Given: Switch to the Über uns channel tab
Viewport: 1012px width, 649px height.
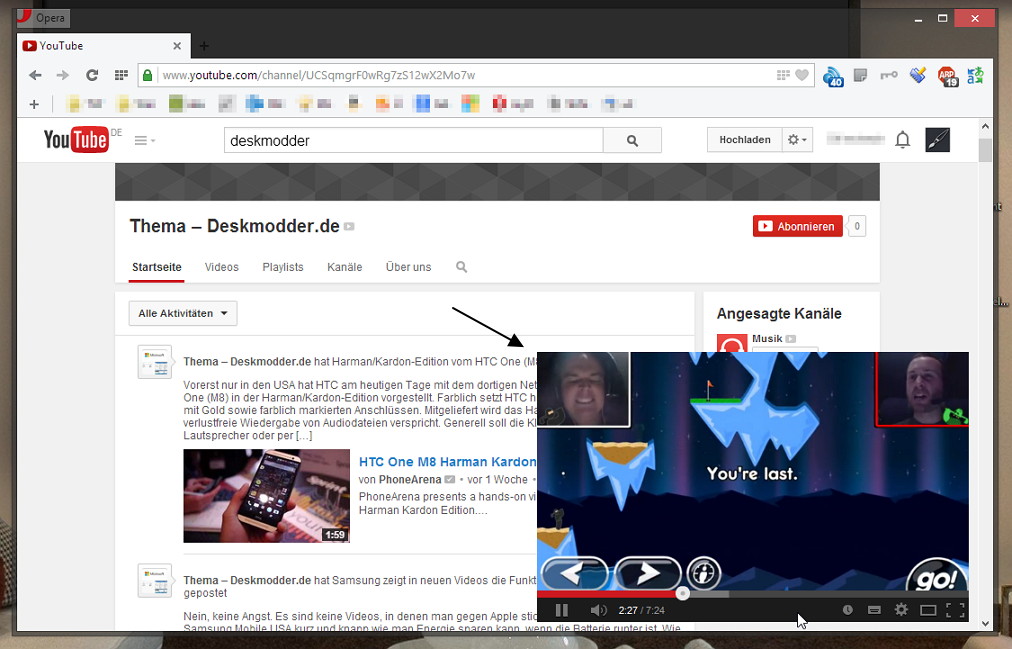Looking at the screenshot, I should [409, 267].
